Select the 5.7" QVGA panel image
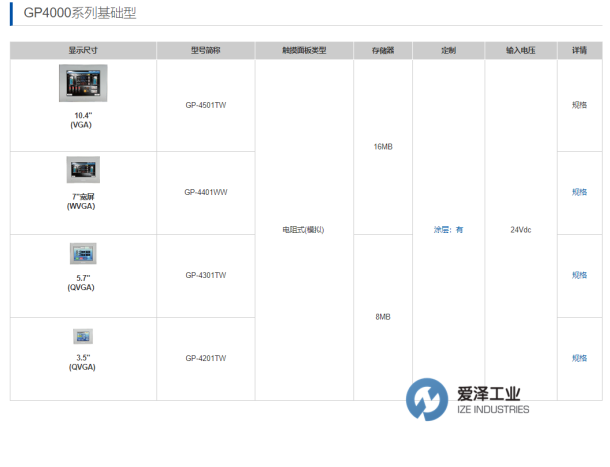 [83, 253]
